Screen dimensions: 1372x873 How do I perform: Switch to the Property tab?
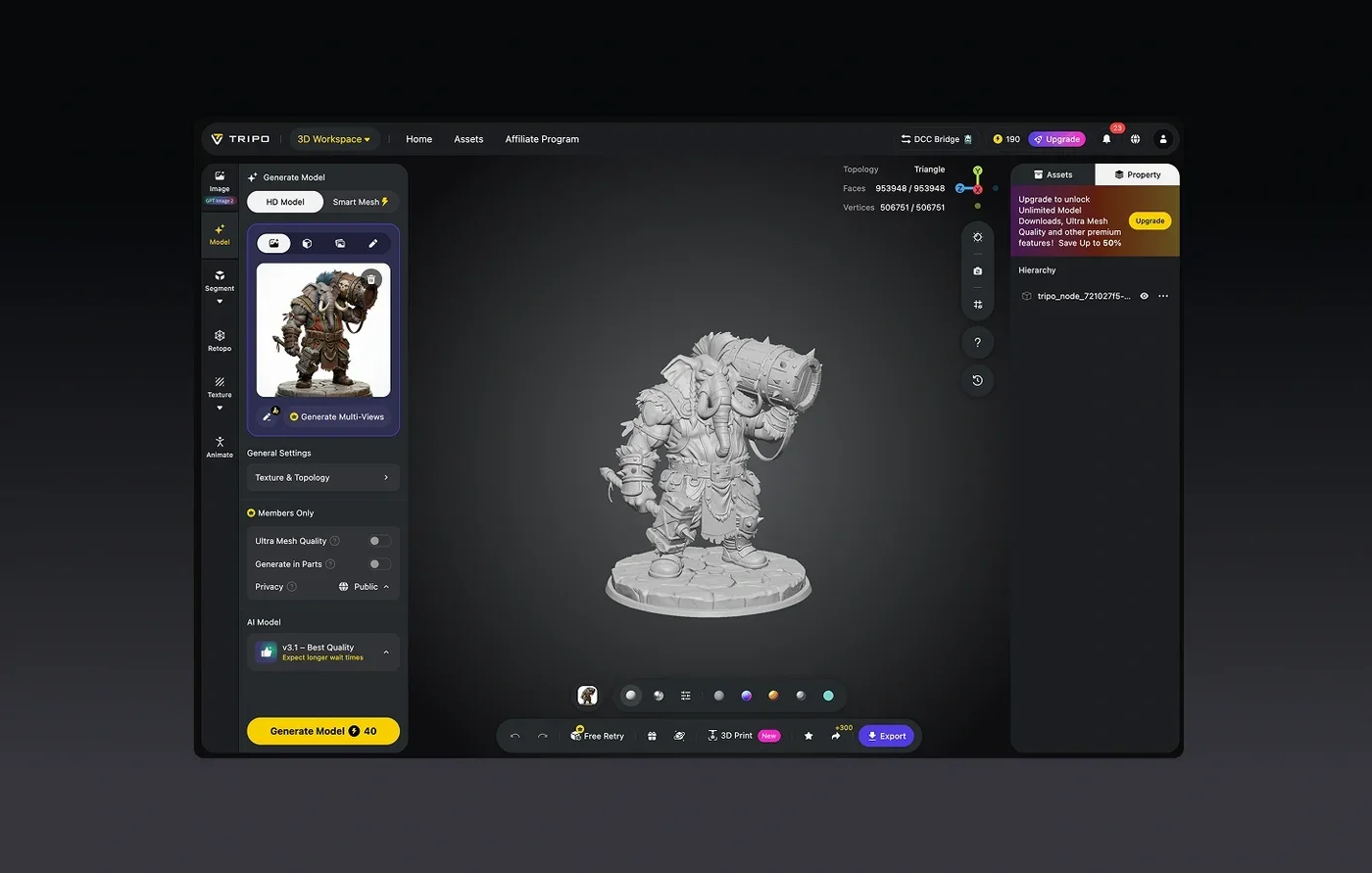1137,174
